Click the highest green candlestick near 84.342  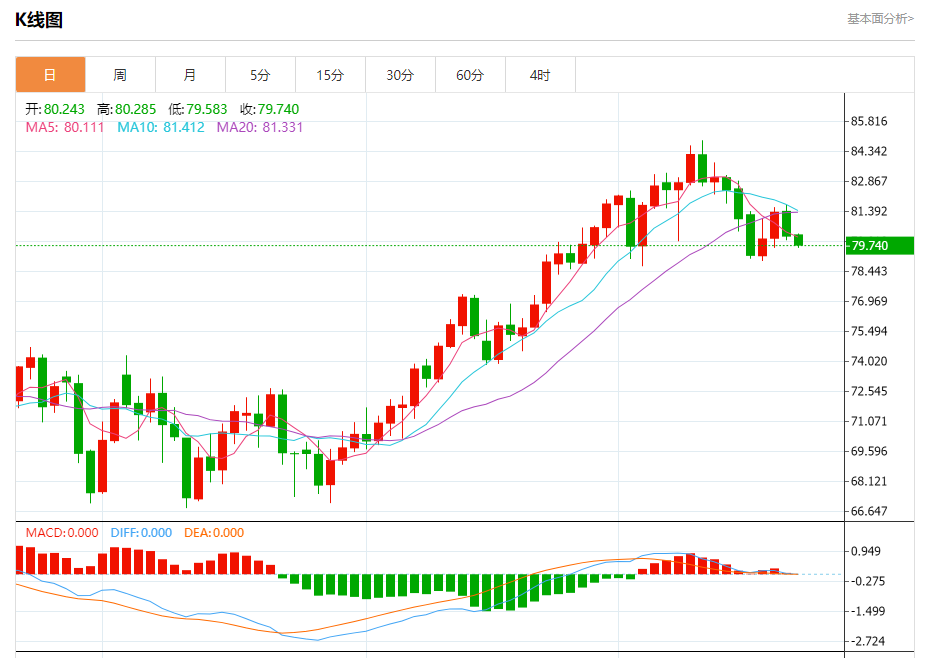[702, 167]
